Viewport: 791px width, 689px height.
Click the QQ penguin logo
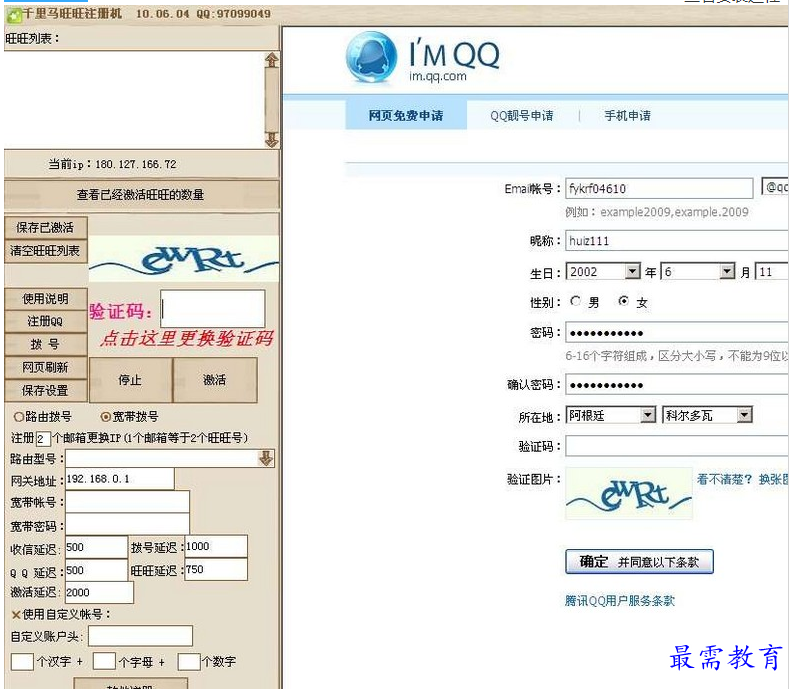(371, 57)
